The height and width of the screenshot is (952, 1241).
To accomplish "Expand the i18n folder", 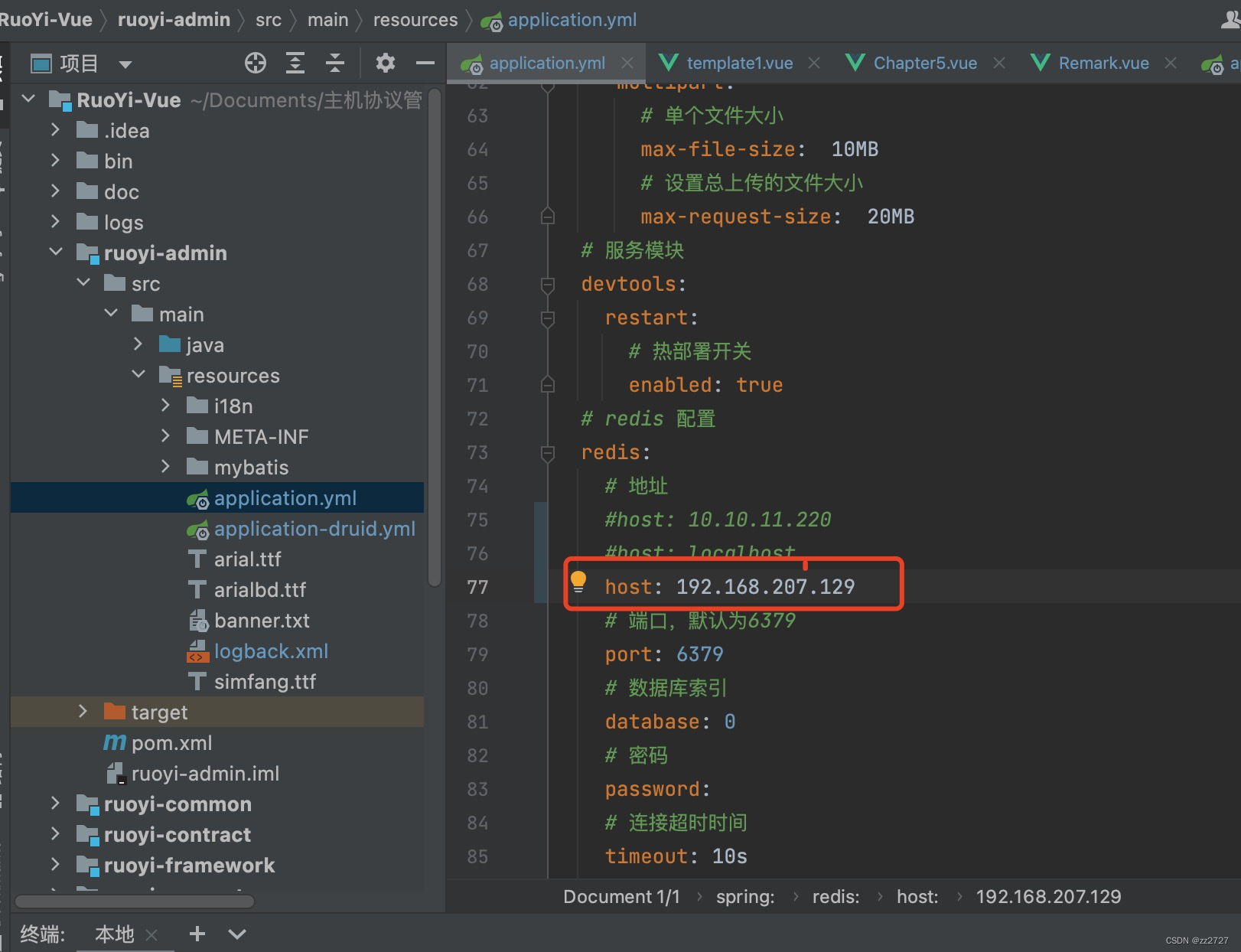I will (x=165, y=405).
